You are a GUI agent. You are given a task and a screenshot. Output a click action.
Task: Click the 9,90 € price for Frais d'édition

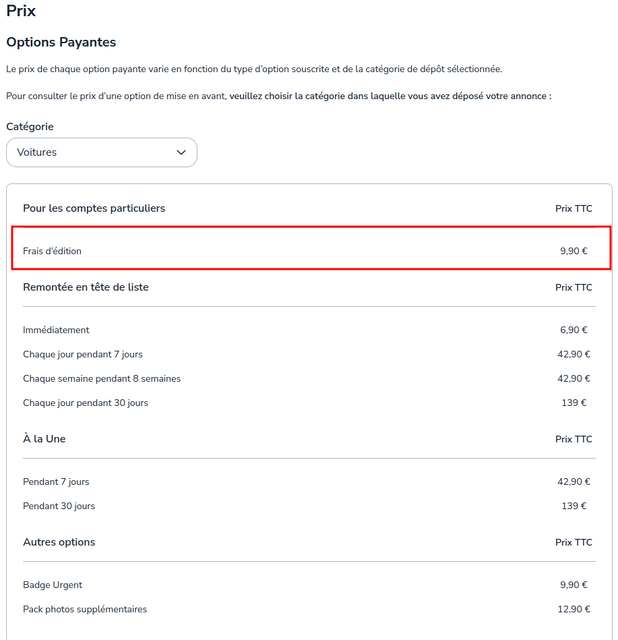pos(574,251)
